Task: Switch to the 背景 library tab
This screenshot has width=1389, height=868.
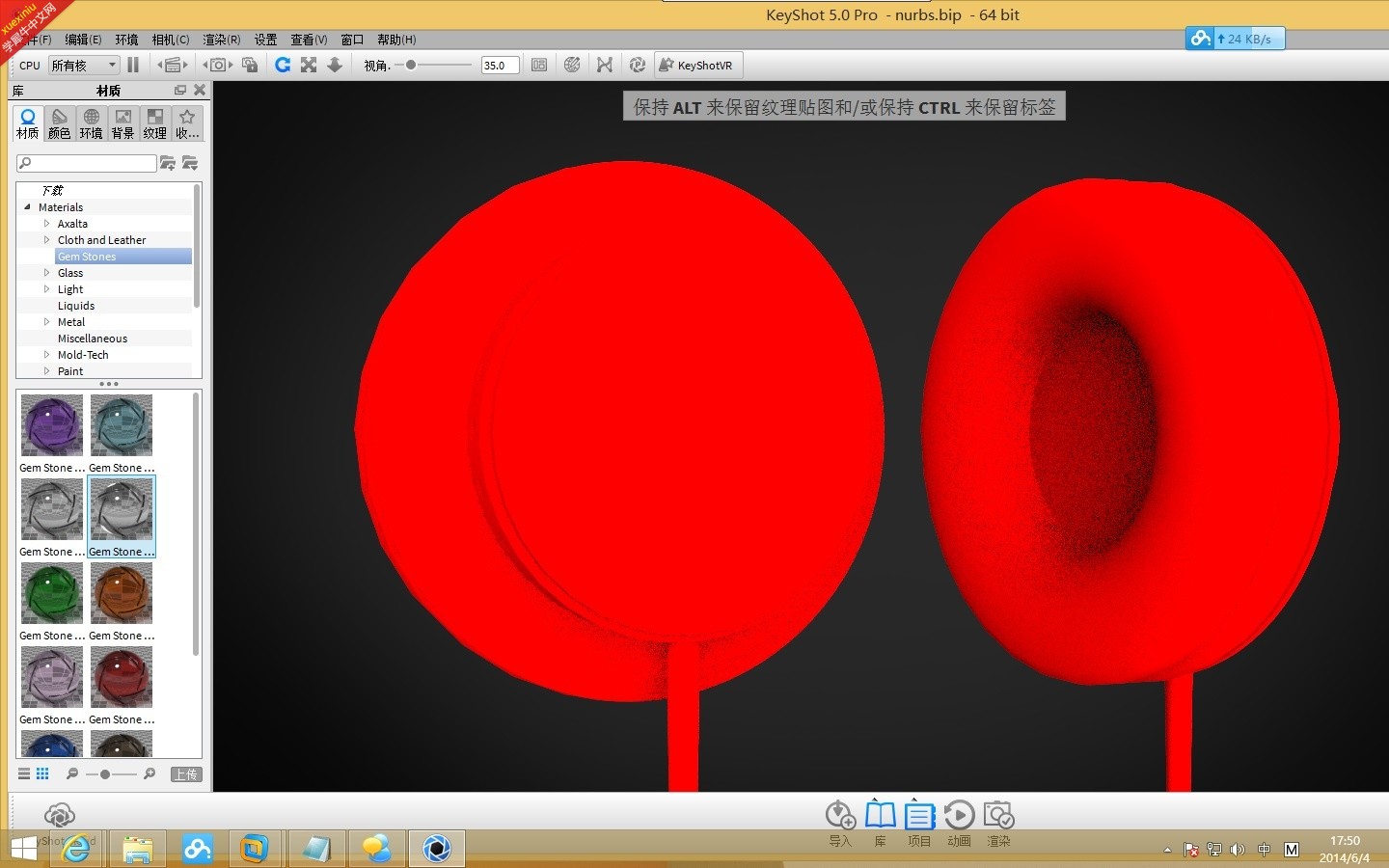Action: point(123,123)
